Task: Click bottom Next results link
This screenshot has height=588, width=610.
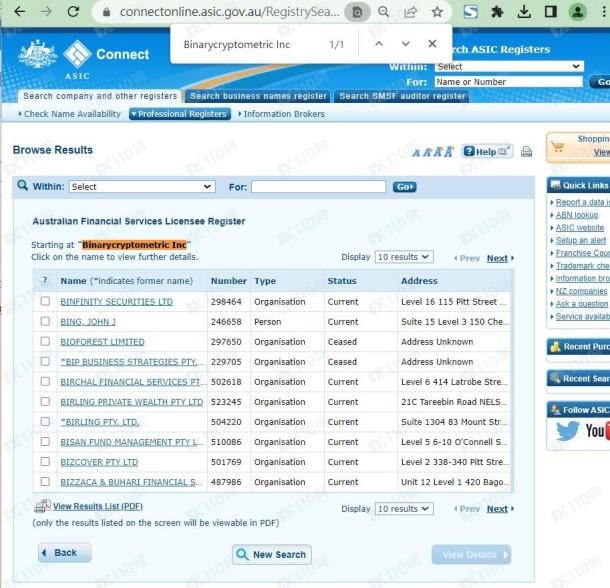Action: pyautogui.click(x=500, y=509)
